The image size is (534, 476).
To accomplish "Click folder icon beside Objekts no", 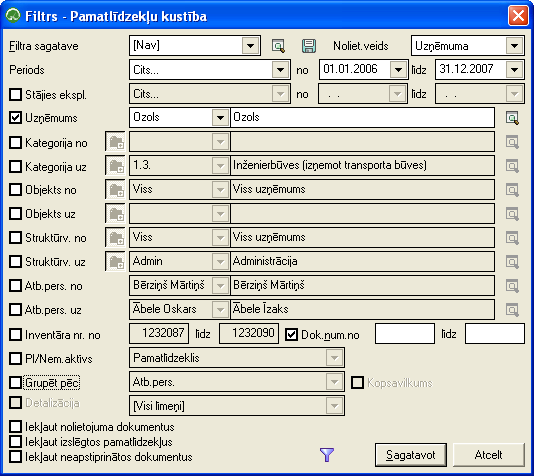I will coord(115,190).
